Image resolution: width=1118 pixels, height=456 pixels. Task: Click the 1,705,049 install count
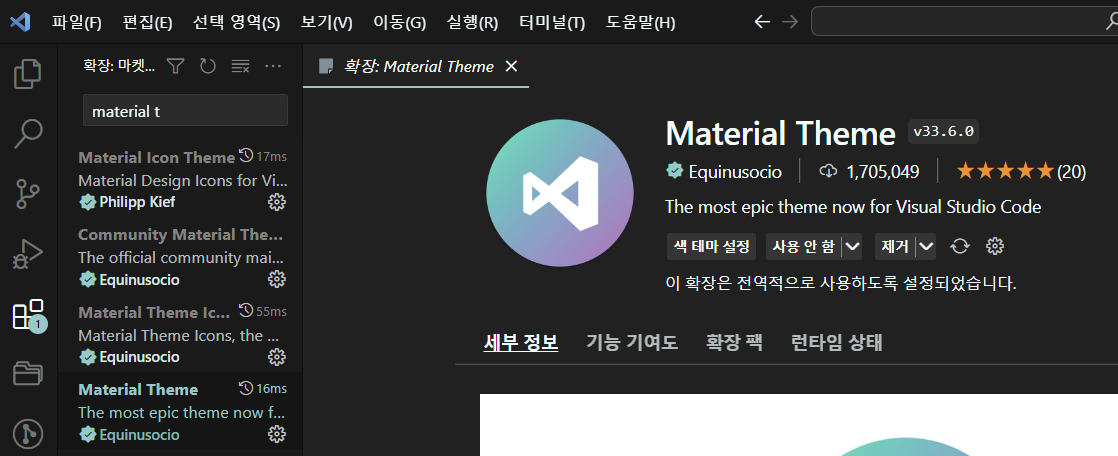[869, 172]
